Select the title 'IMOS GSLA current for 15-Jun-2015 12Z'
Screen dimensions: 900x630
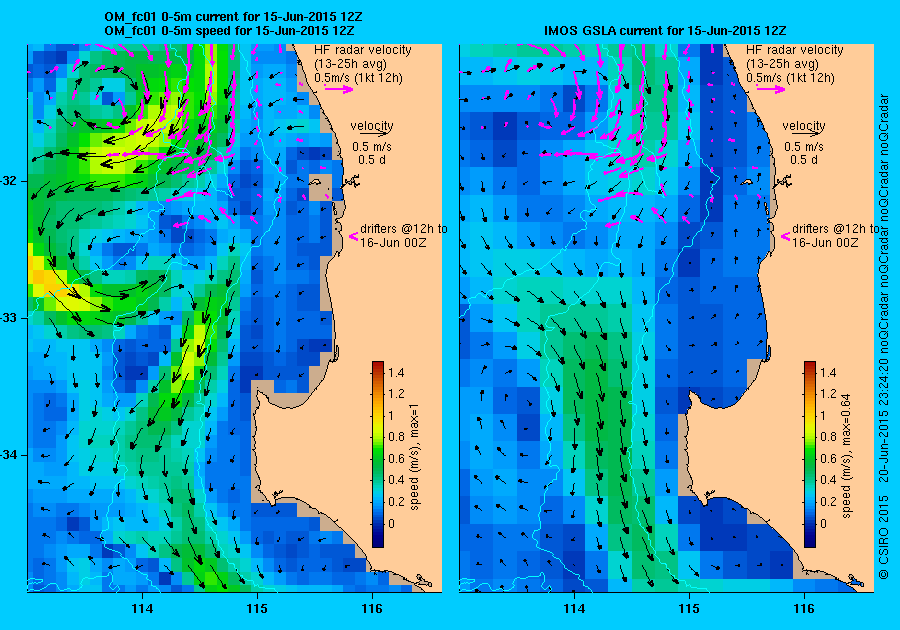point(665,30)
